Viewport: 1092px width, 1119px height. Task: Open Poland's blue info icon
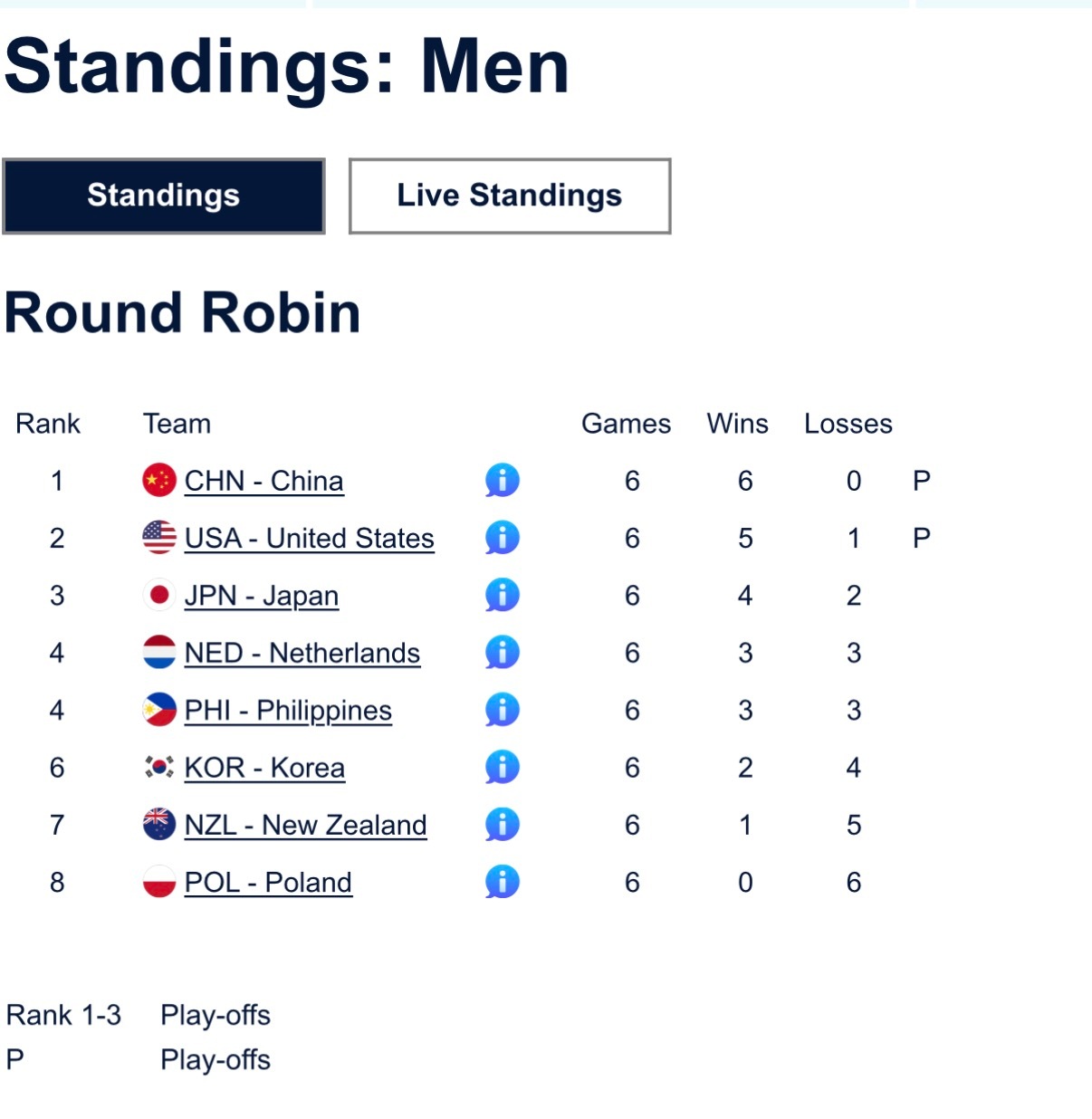pyautogui.click(x=503, y=882)
